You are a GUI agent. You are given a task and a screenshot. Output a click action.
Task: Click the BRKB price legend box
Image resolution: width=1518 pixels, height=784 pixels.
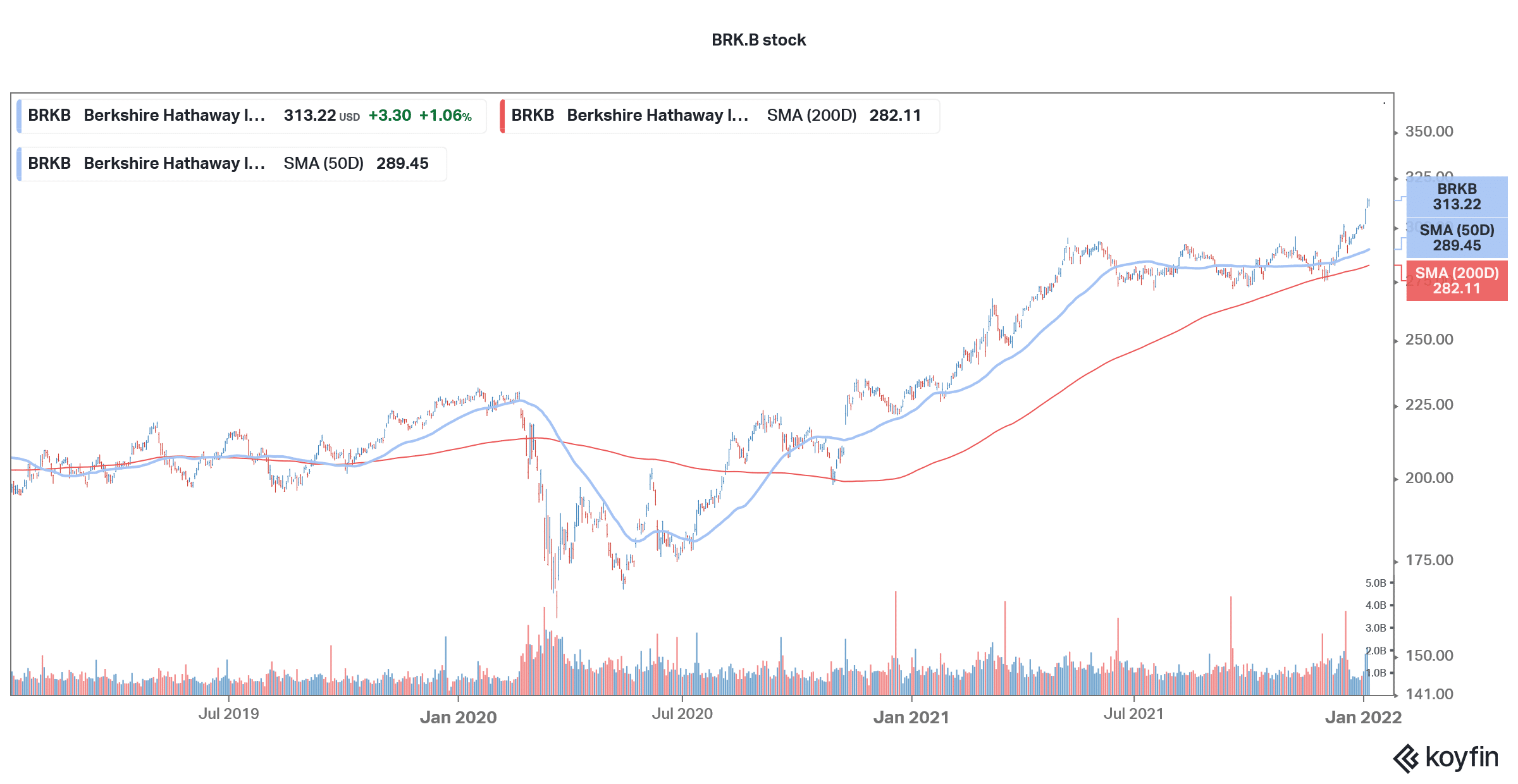[x=251, y=116]
